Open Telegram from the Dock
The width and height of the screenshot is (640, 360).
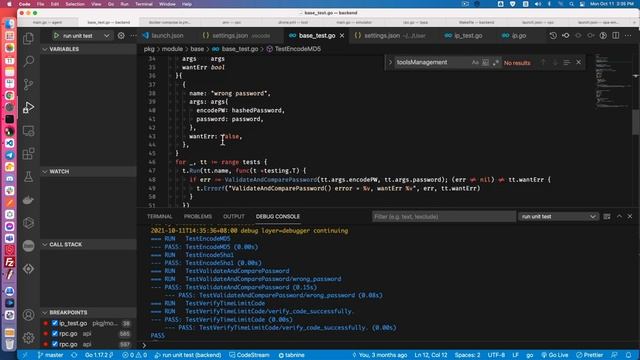point(10,155)
